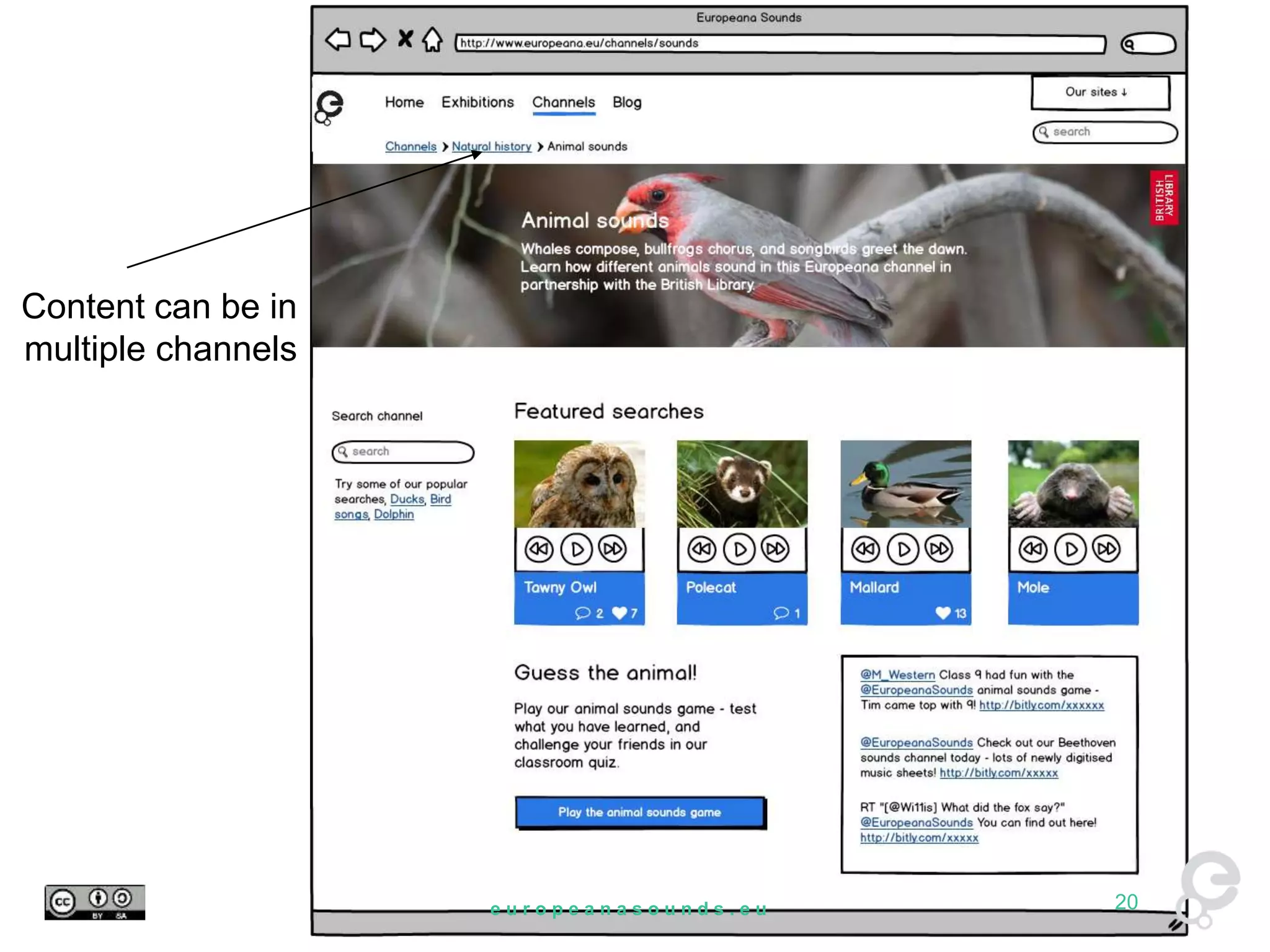Screen dimensions: 1270x952
Task: Click the Mallard card title
Action: (x=874, y=588)
